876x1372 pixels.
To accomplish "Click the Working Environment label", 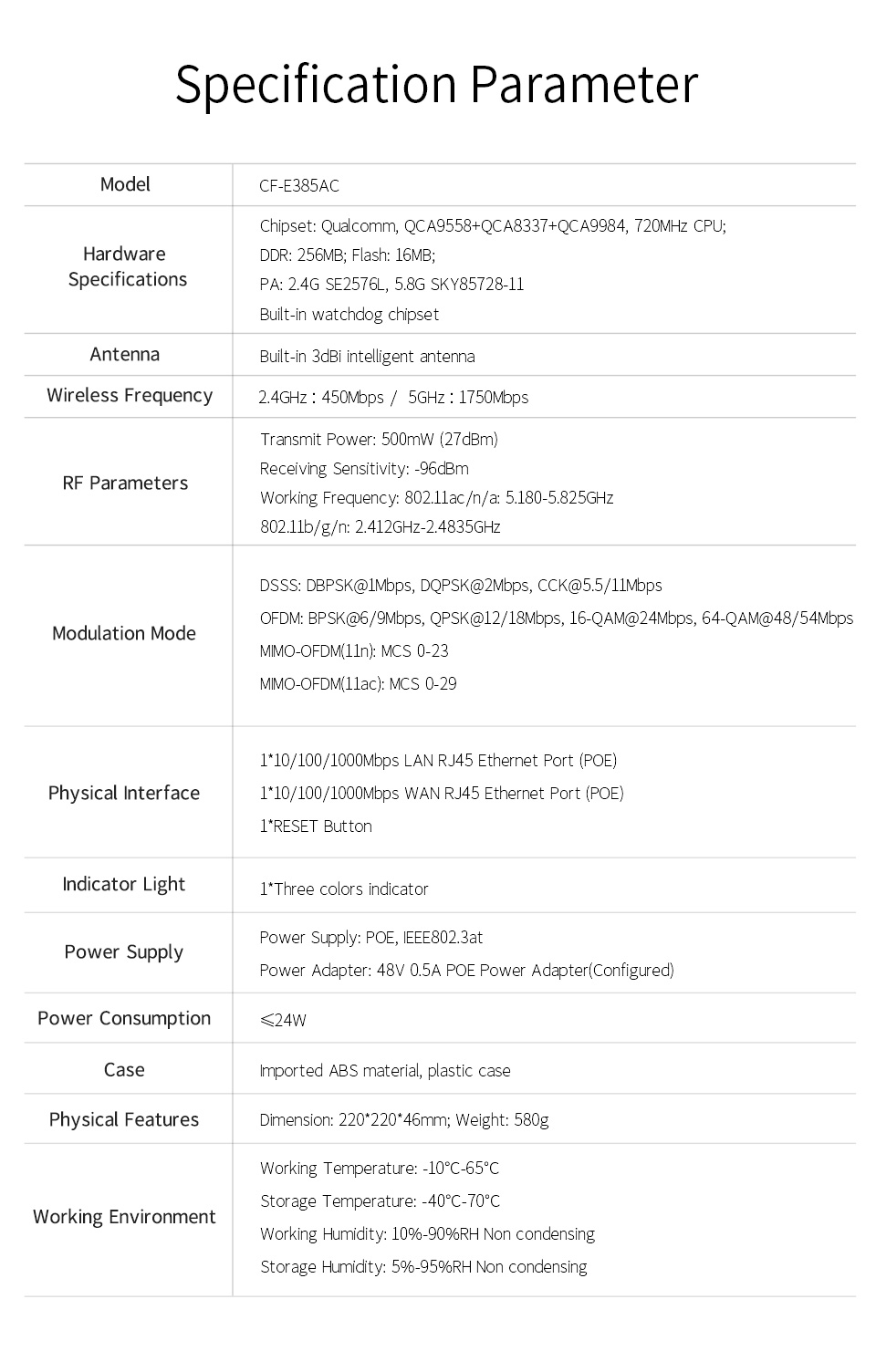I will (x=124, y=1216).
